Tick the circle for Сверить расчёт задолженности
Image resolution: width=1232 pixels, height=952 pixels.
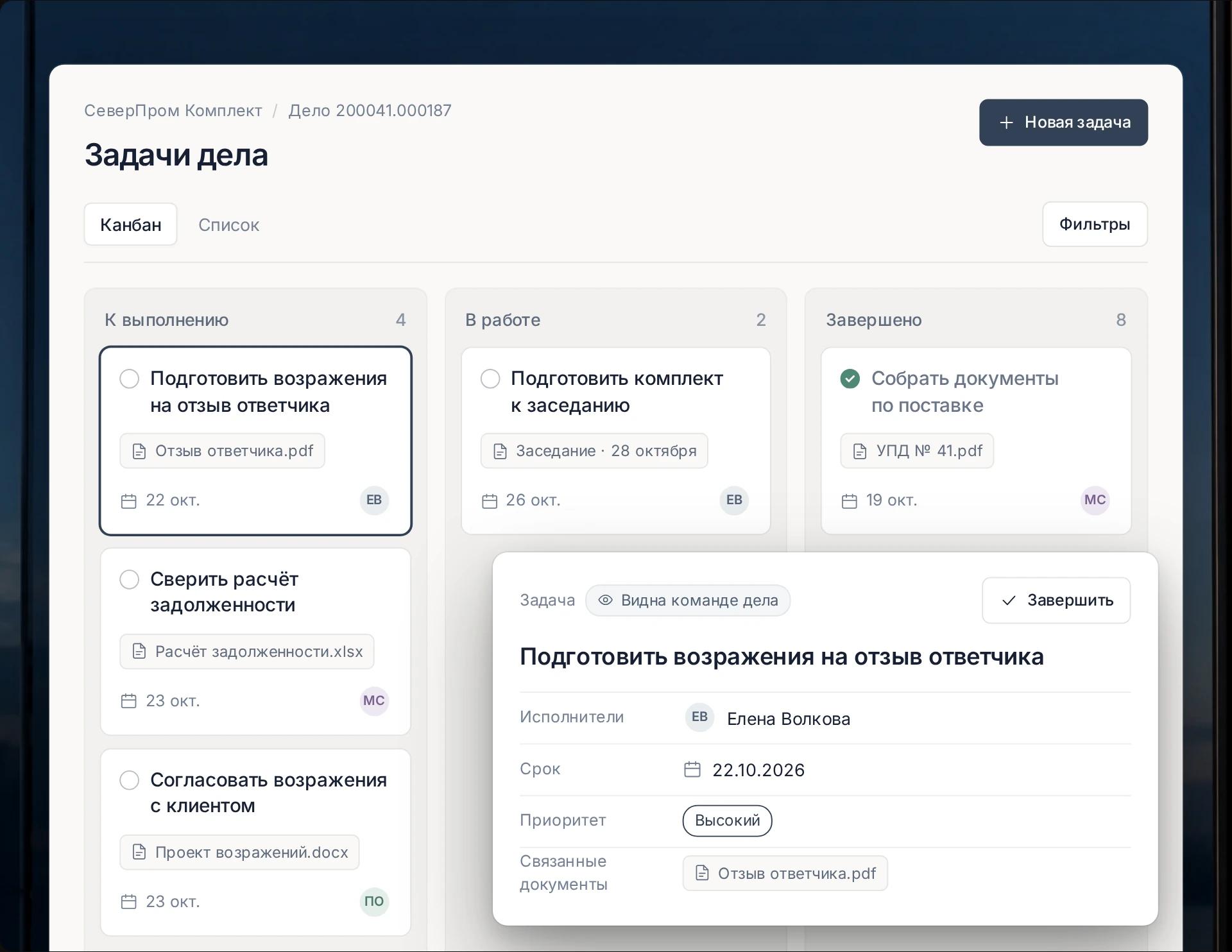click(130, 579)
